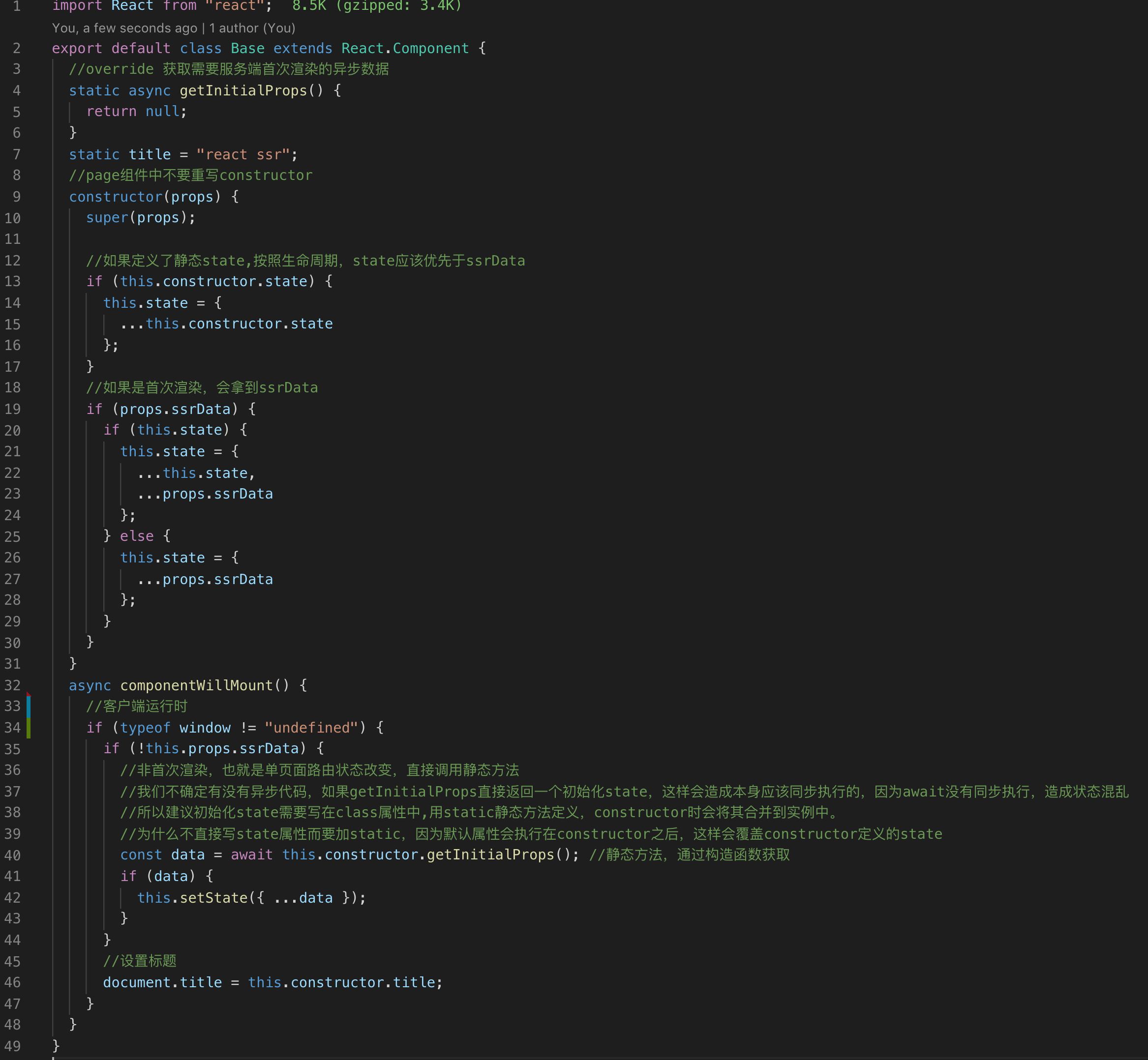The width and height of the screenshot is (1148, 1060).
Task: Click the "//为什么不直接写state" comment on line 39
Action: pos(531,834)
